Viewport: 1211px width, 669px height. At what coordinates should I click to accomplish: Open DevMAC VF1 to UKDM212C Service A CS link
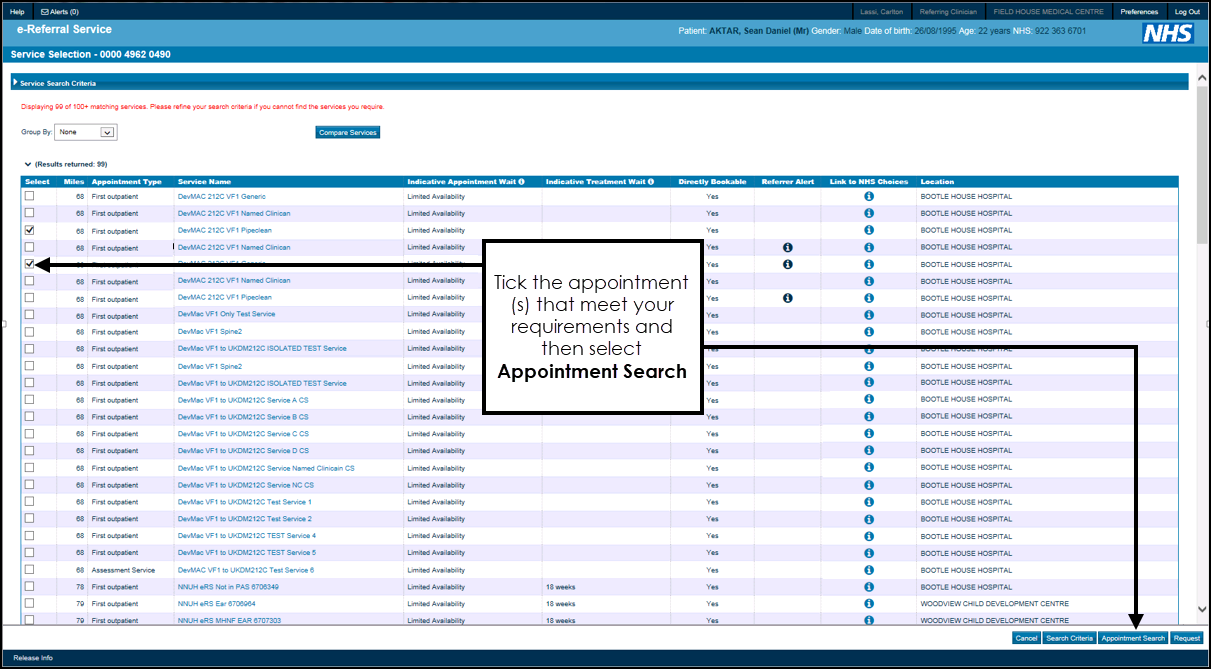(x=243, y=400)
